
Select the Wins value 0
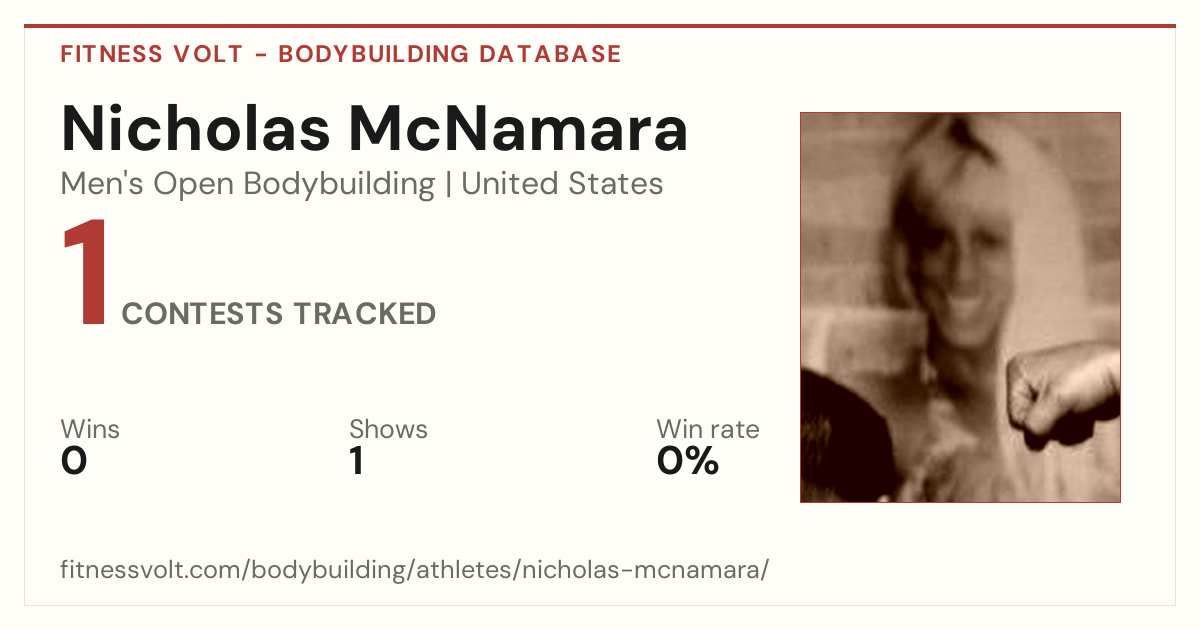click(x=74, y=461)
